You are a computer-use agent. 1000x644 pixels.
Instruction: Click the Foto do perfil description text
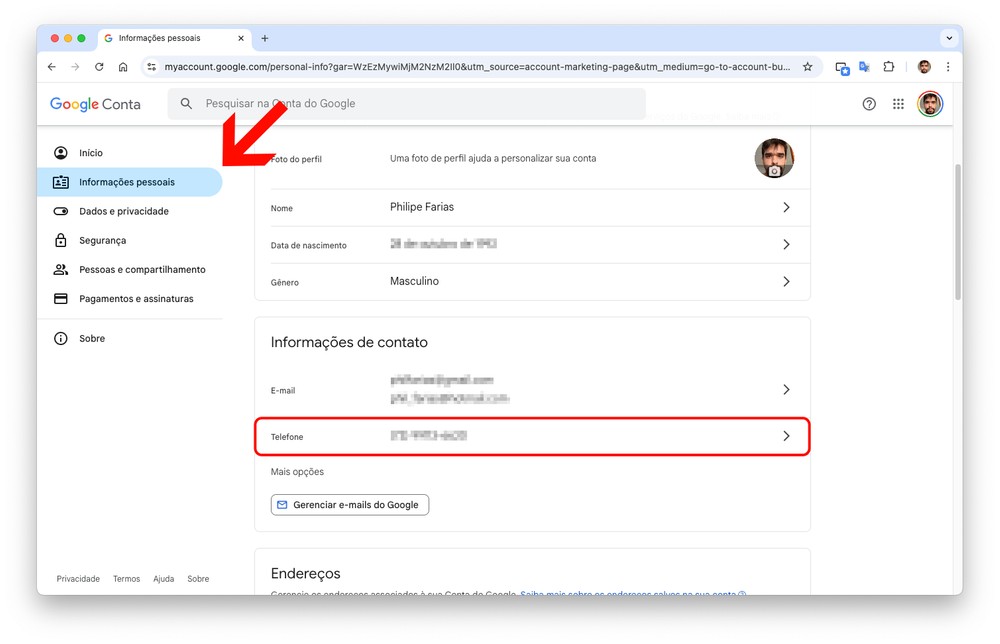tap(493, 159)
